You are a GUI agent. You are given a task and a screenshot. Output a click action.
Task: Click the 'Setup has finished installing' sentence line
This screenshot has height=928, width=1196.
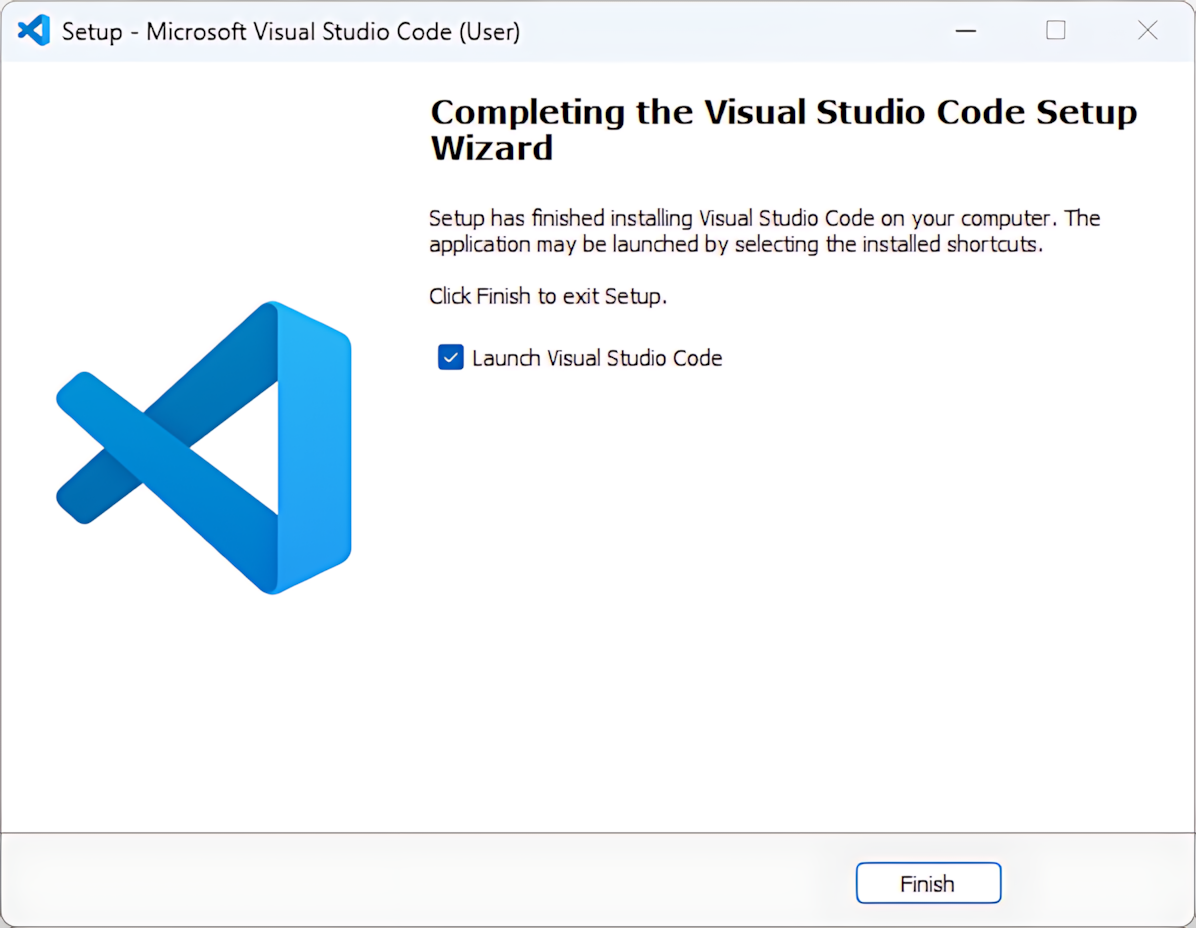point(764,218)
